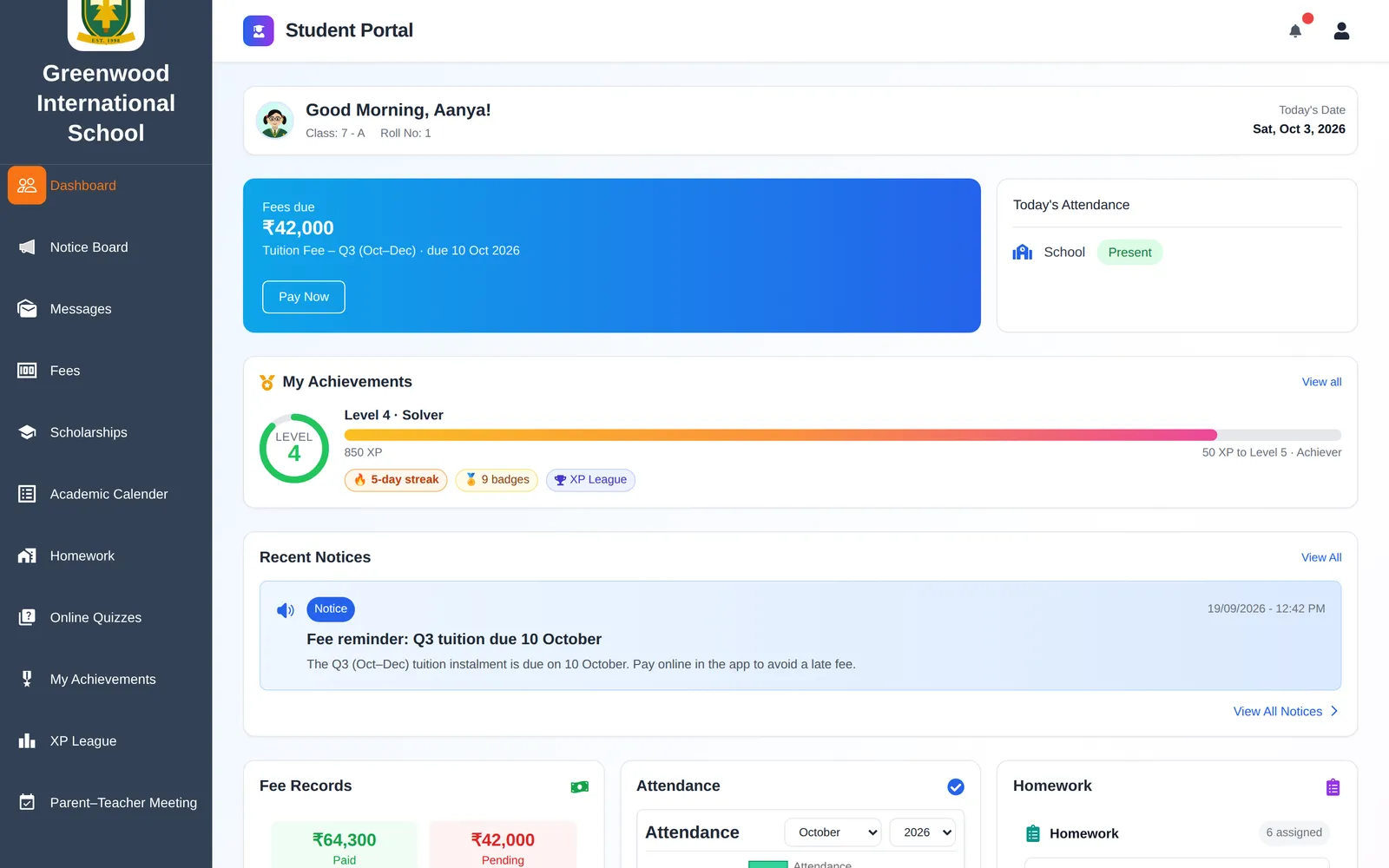Click the Homework purple clipboard icon
Viewport: 1389px width, 868px height.
(x=1333, y=787)
